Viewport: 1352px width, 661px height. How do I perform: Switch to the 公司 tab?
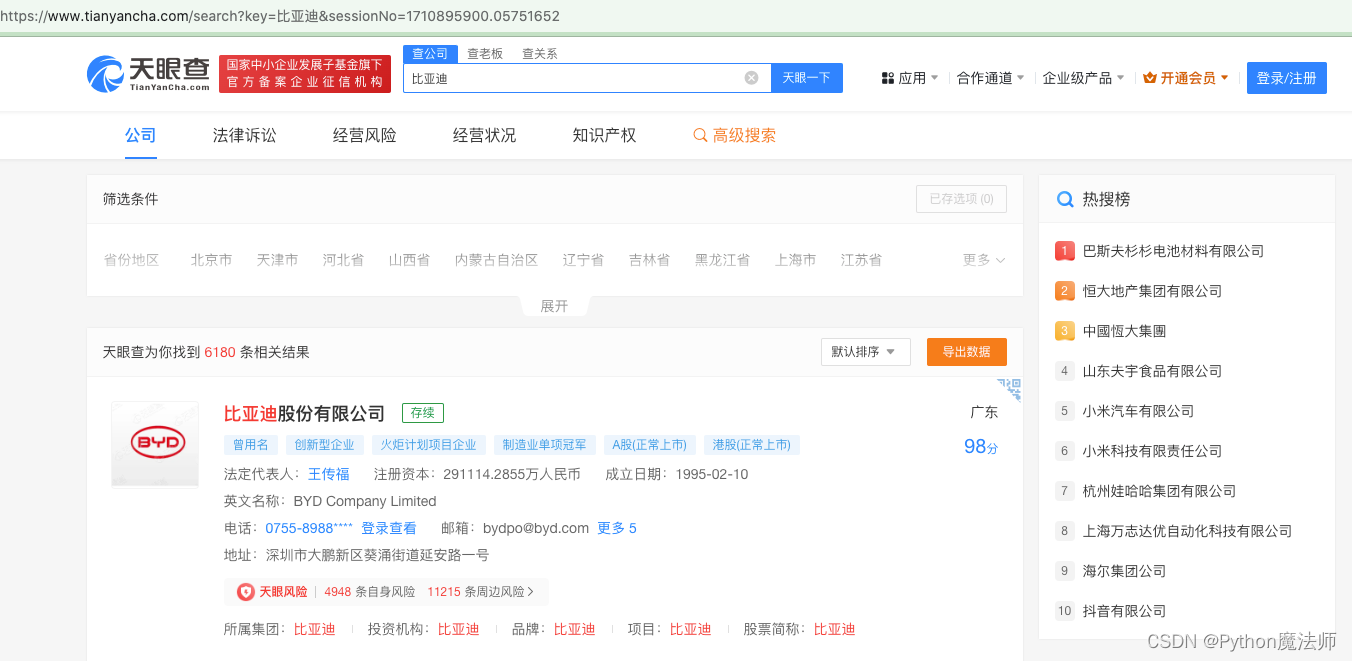[141, 135]
